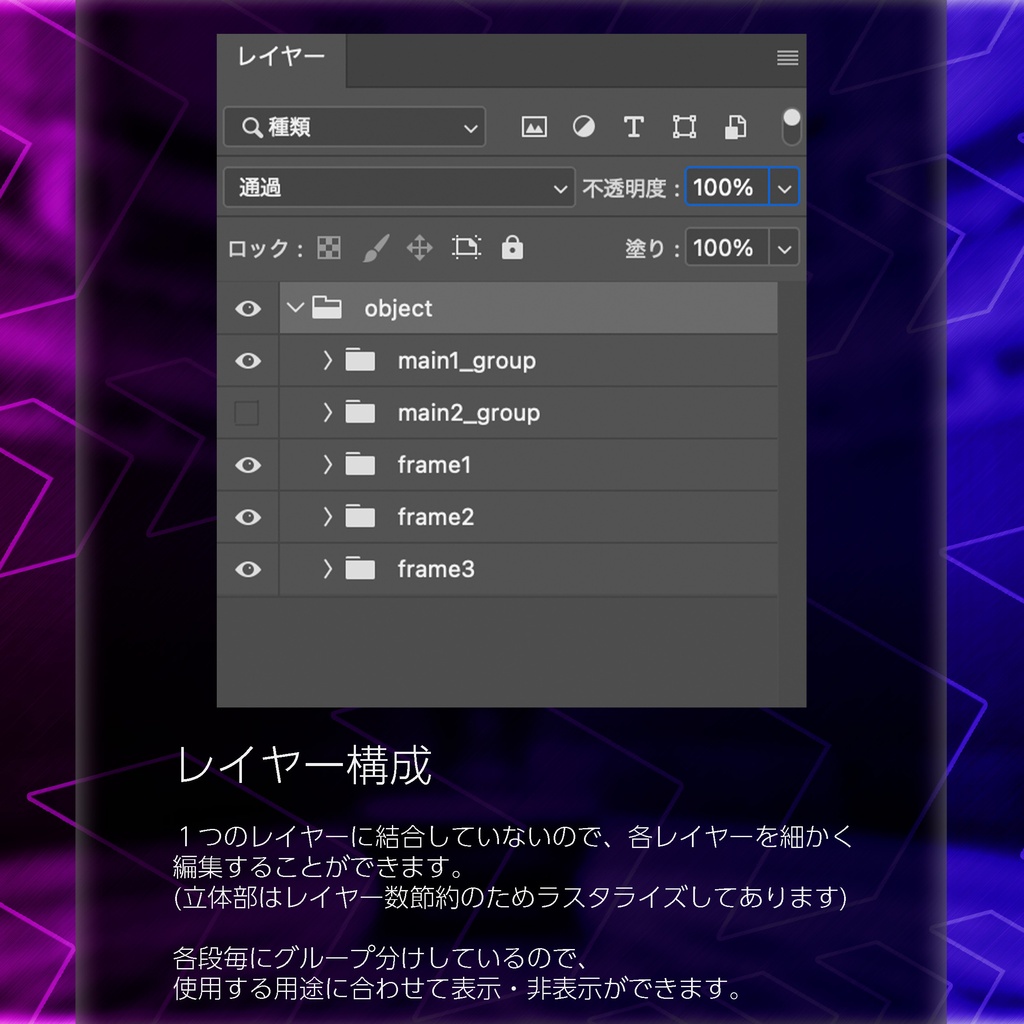Viewport: 1024px width, 1024px height.
Task: Click the frame1 folder icon
Action: (x=360, y=464)
